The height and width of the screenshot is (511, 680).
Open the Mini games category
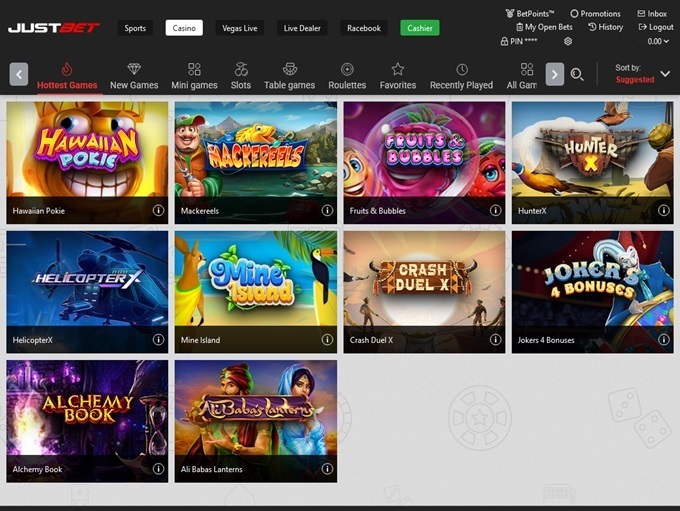(x=194, y=76)
